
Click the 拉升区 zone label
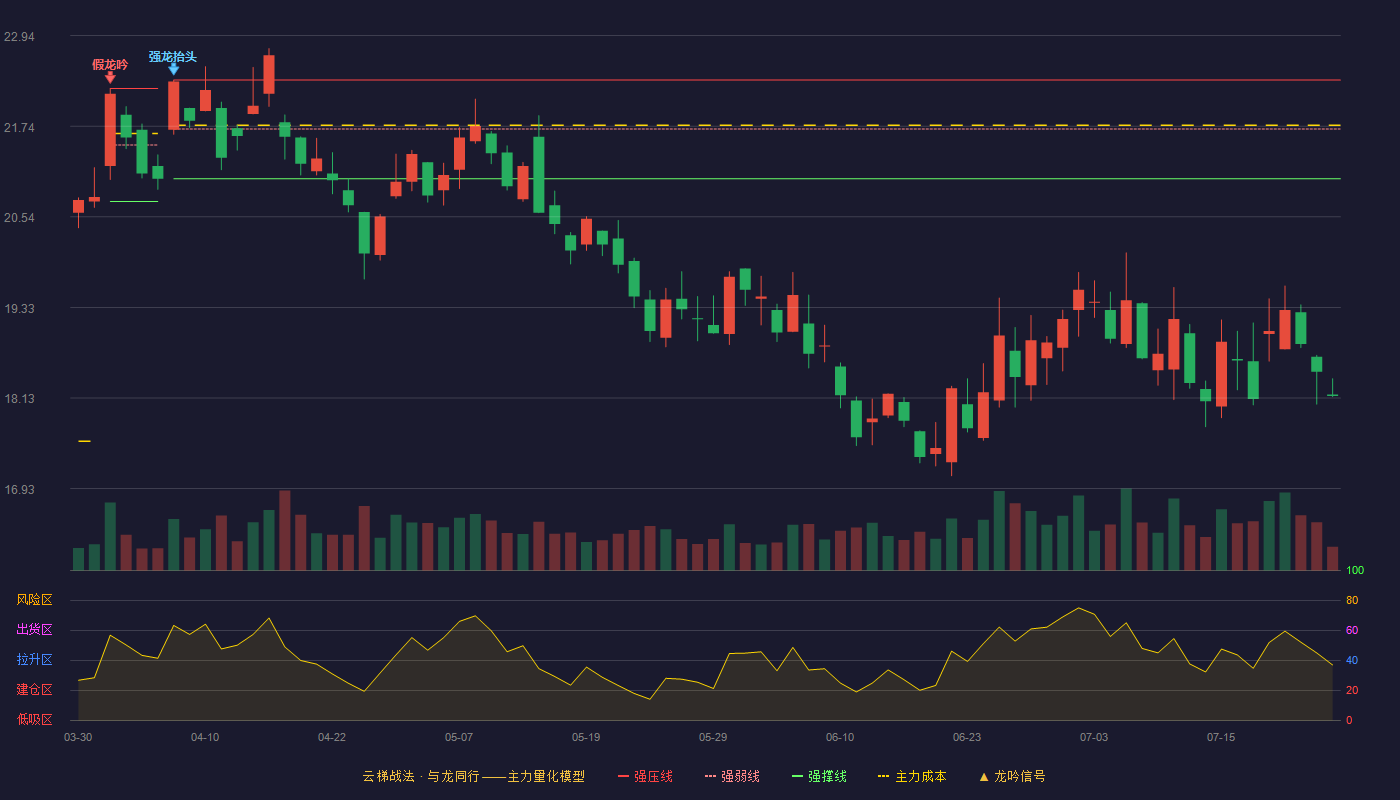click(x=35, y=660)
